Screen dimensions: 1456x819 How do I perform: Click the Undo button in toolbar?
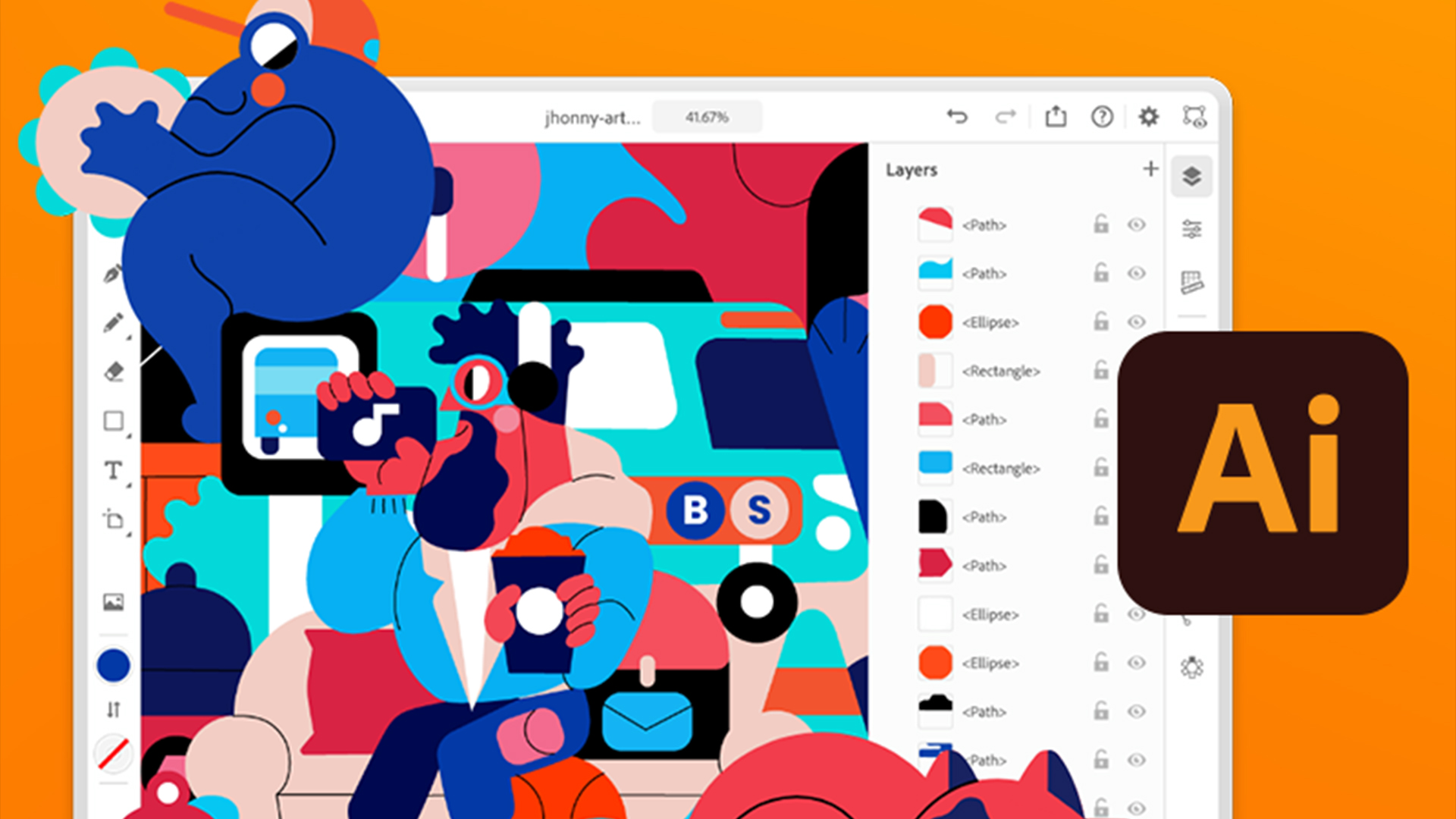click(x=957, y=115)
